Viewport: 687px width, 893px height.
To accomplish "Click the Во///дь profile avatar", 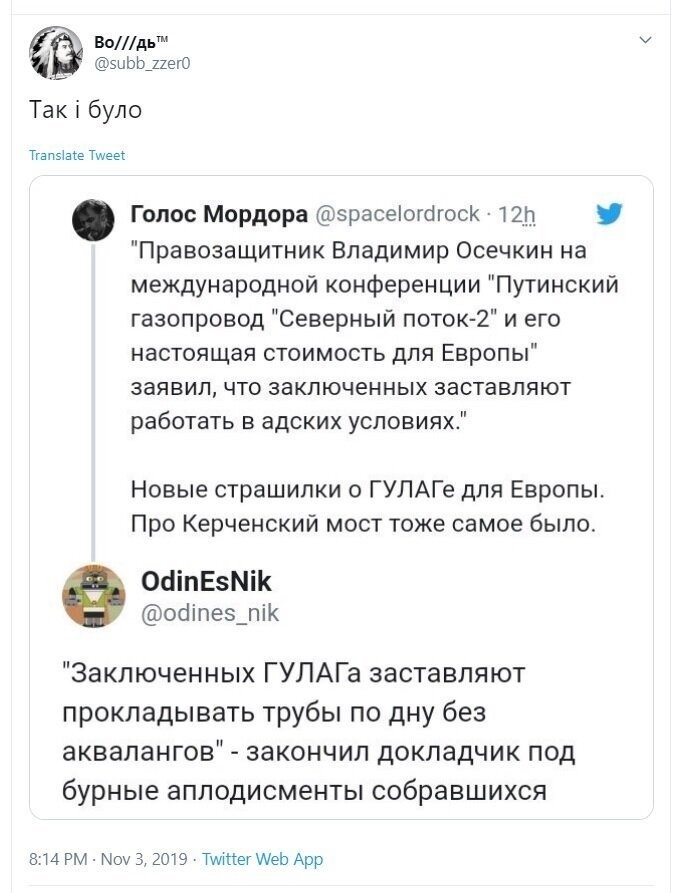I will click(x=55, y=52).
